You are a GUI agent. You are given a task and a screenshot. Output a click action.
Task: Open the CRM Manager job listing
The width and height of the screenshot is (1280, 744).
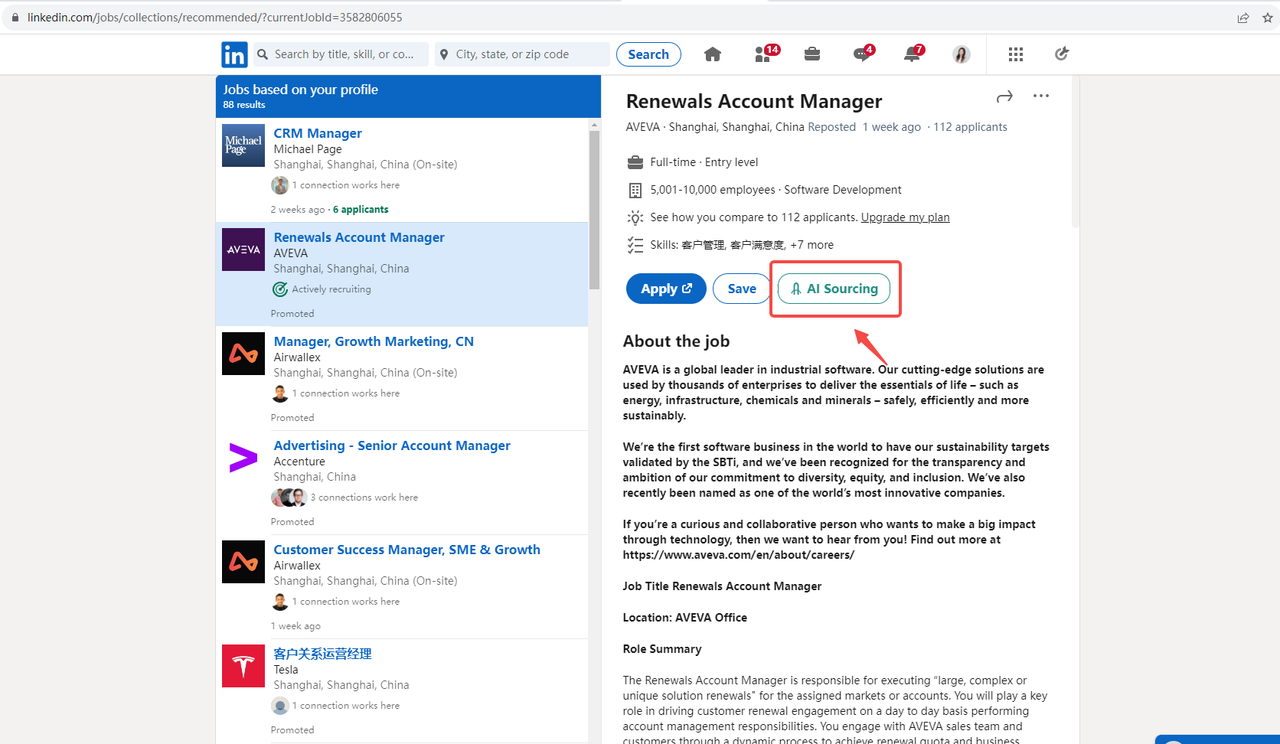(318, 133)
